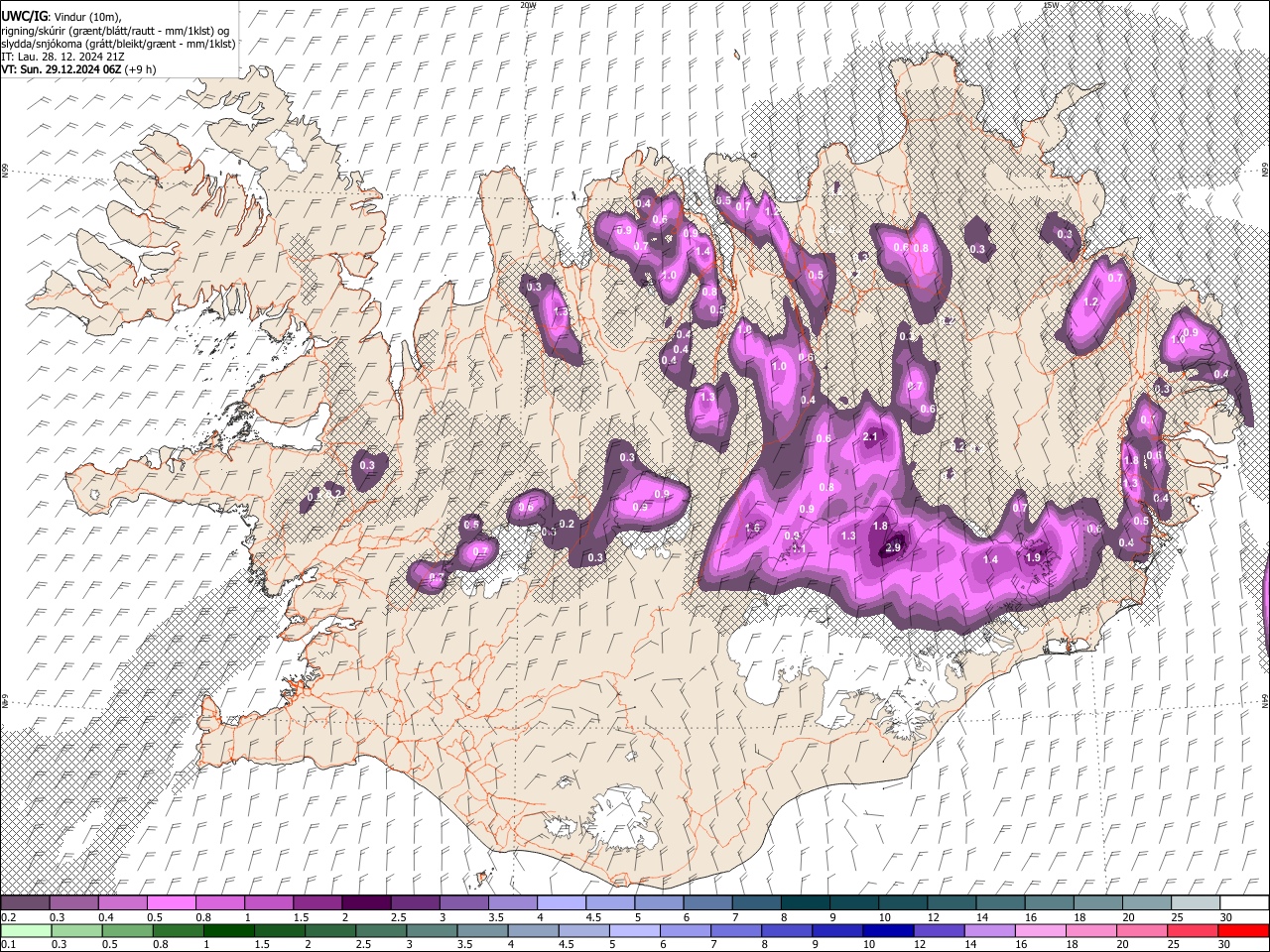The width and height of the screenshot is (1270, 952).
Task: Select the upper legend swatch between 6 and 7
Action: coord(706,903)
